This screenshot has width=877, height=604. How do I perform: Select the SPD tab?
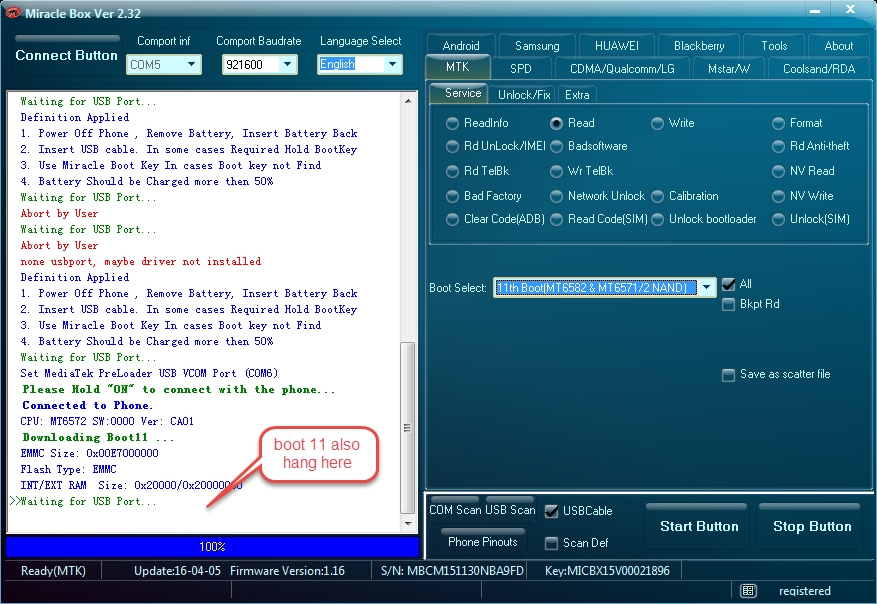[521, 68]
